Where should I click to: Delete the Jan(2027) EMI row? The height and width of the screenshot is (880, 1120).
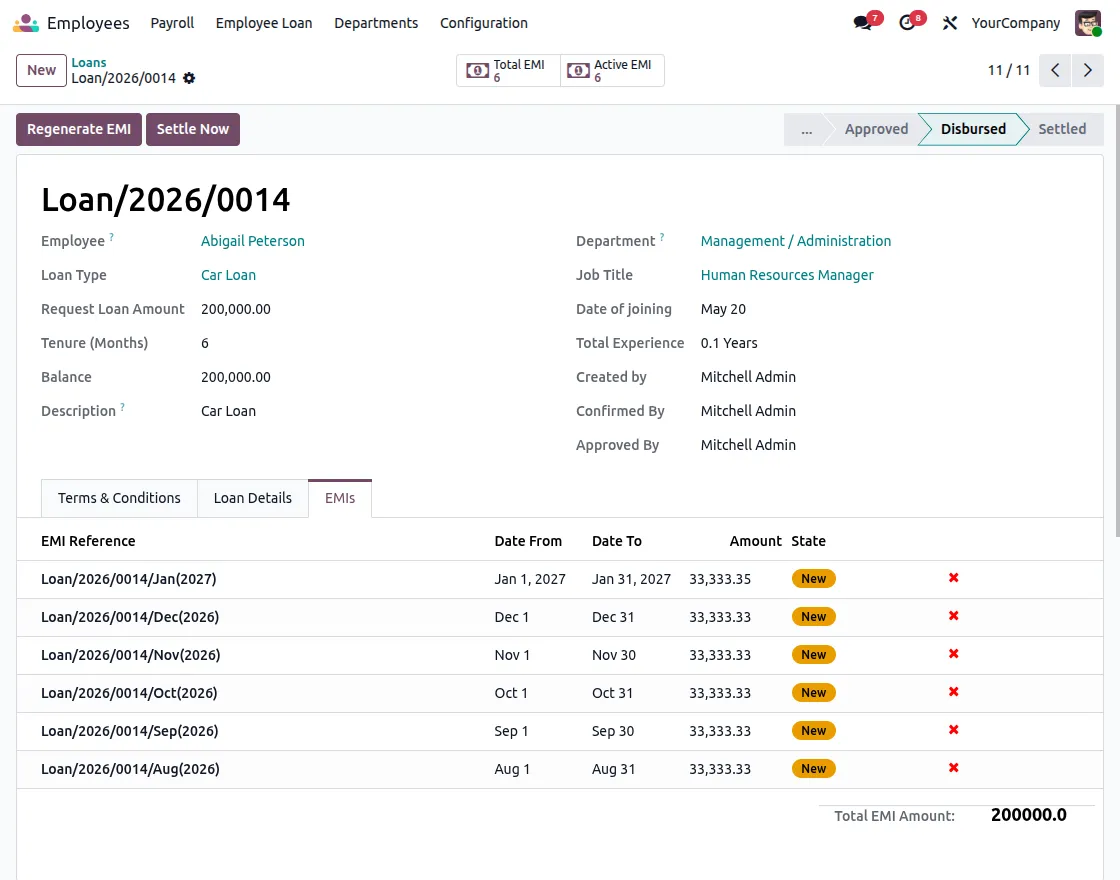point(954,578)
